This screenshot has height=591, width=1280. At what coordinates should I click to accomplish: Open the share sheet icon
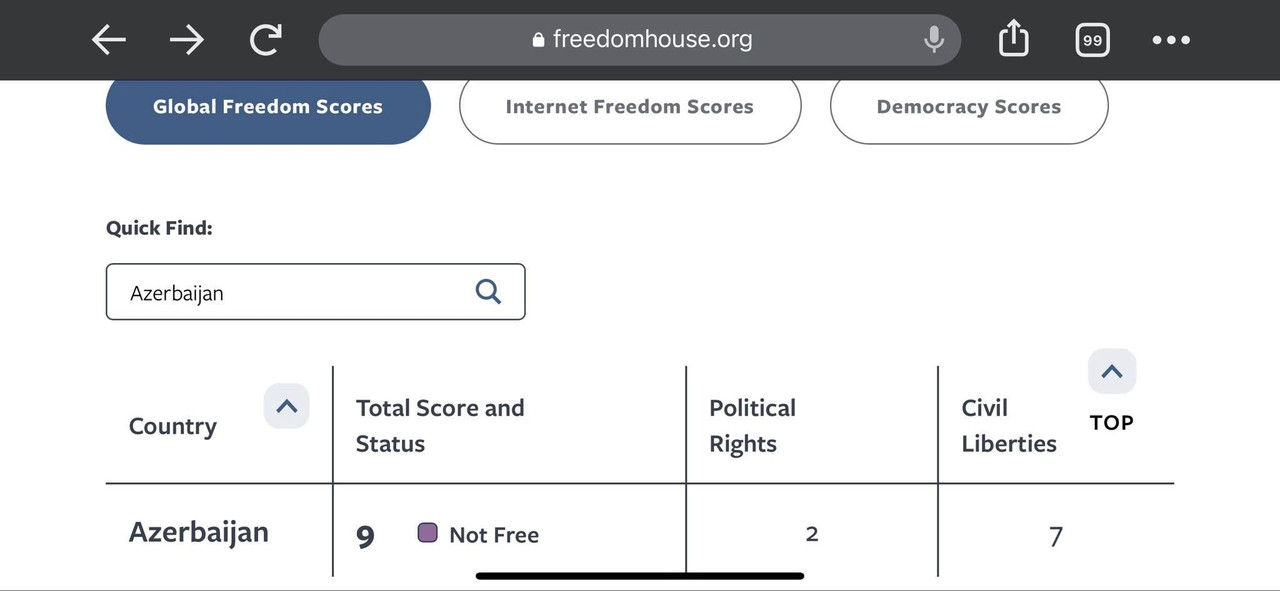click(1013, 39)
